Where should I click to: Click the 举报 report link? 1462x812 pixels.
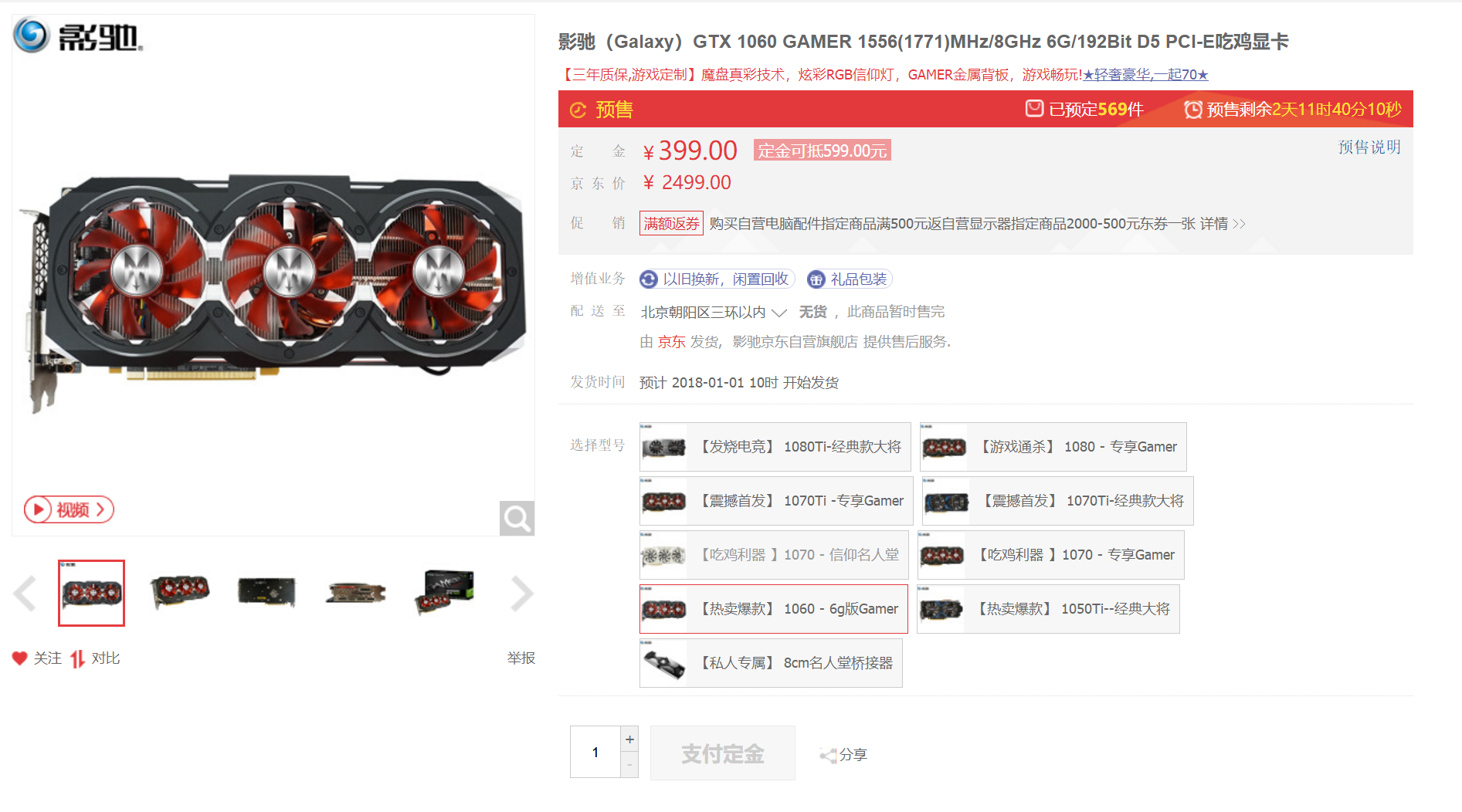521,658
